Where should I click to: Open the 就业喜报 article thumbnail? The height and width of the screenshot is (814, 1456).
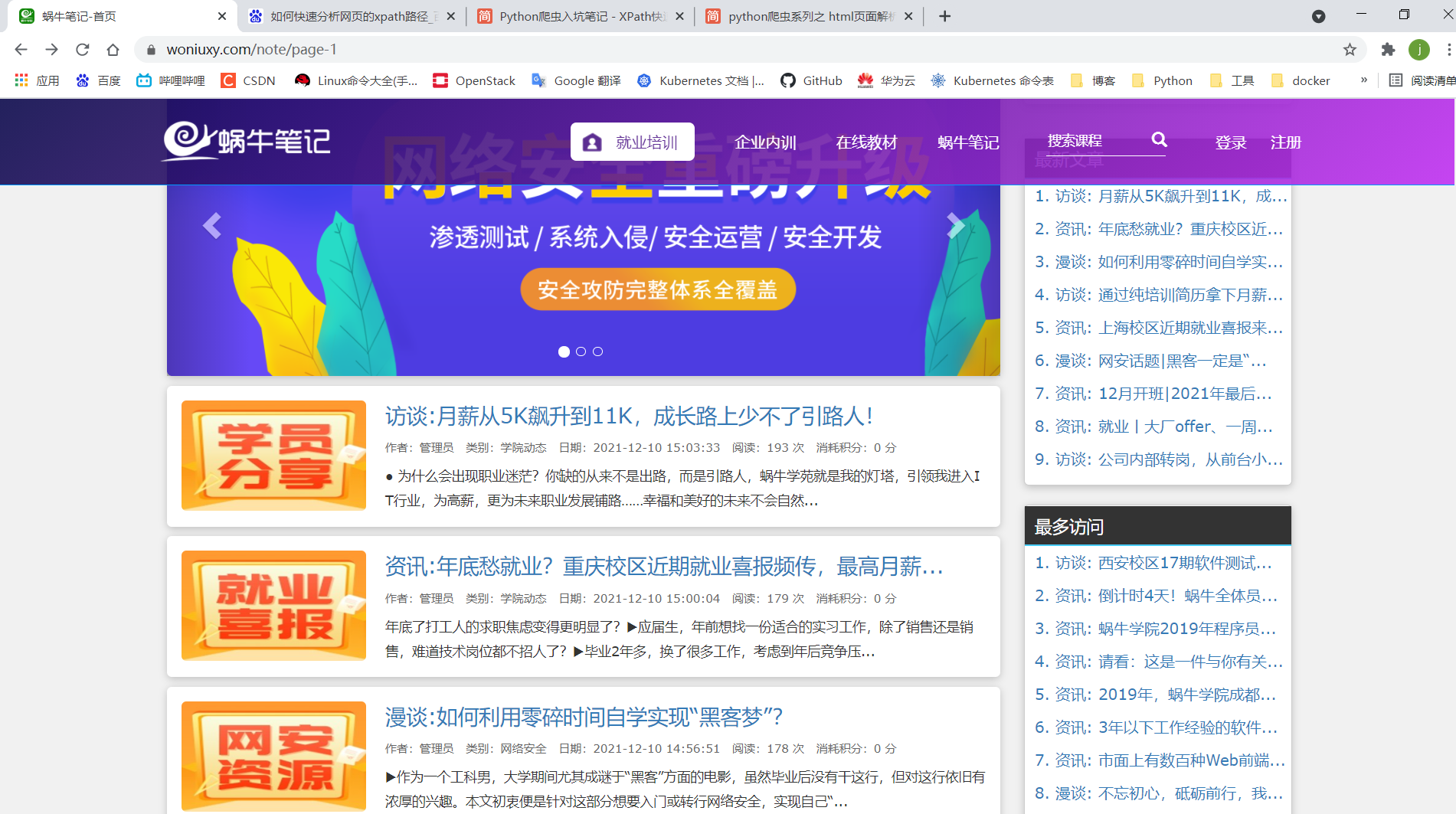[273, 606]
